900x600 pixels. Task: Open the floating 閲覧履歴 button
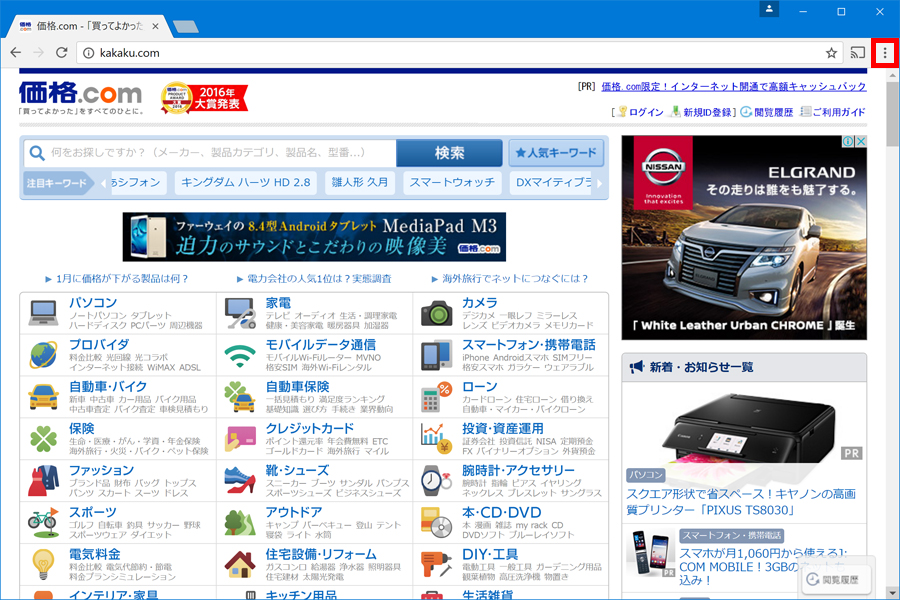(x=836, y=579)
